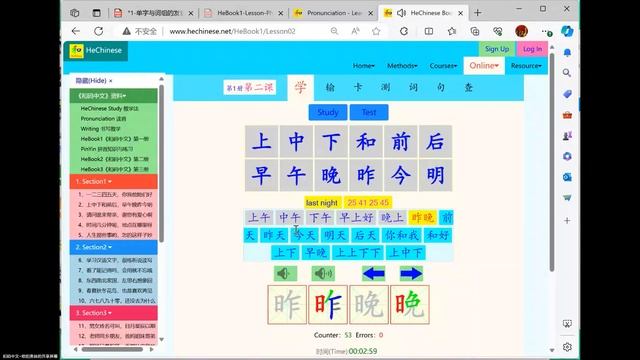Click the colored 昨 stroke-order card
Viewport: 640px width, 360px height.
pyautogui.click(x=328, y=304)
